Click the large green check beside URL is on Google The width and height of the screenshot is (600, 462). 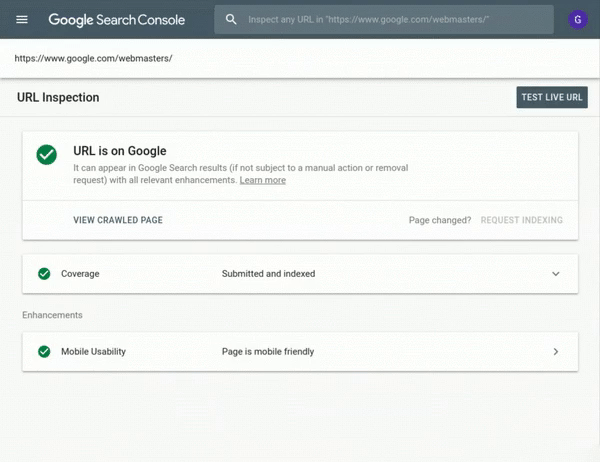[46, 155]
